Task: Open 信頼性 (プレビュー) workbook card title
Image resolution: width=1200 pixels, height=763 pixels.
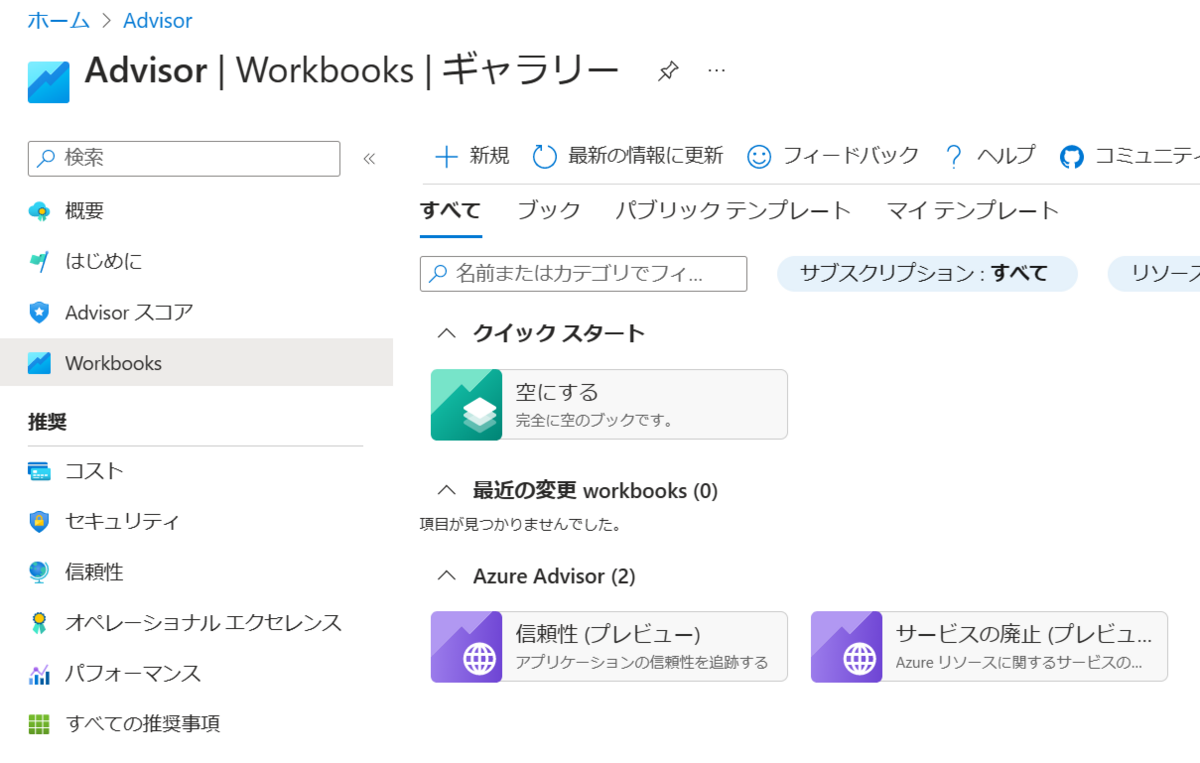Action: [608, 634]
